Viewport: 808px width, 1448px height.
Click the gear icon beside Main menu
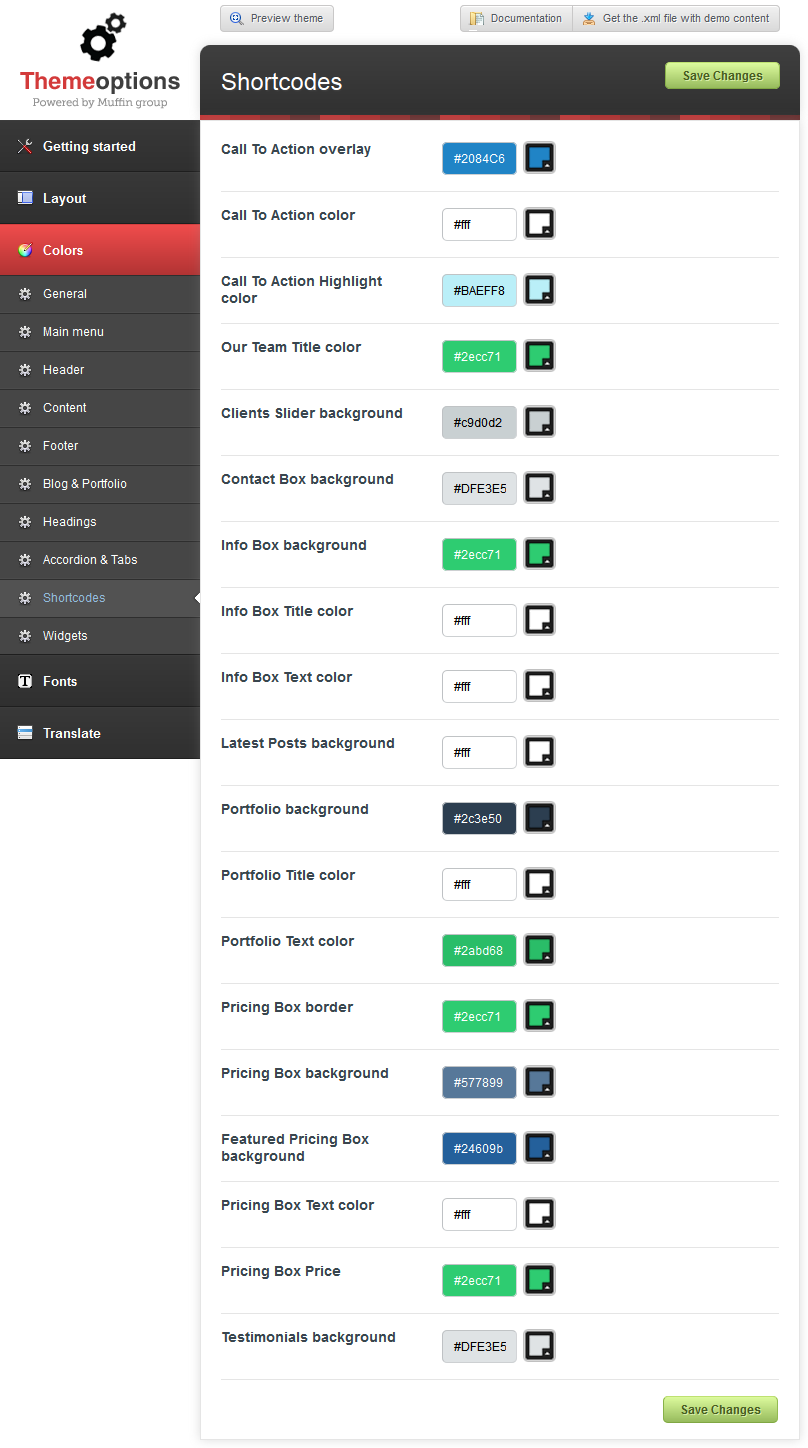point(25,332)
